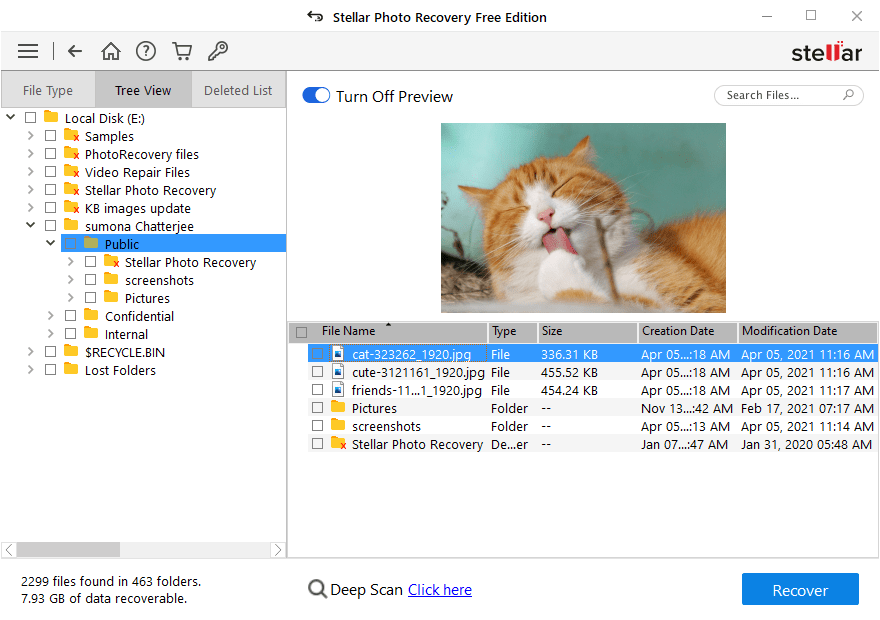Open the hamburger menu
This screenshot has height=620, width=880.
coord(27,51)
